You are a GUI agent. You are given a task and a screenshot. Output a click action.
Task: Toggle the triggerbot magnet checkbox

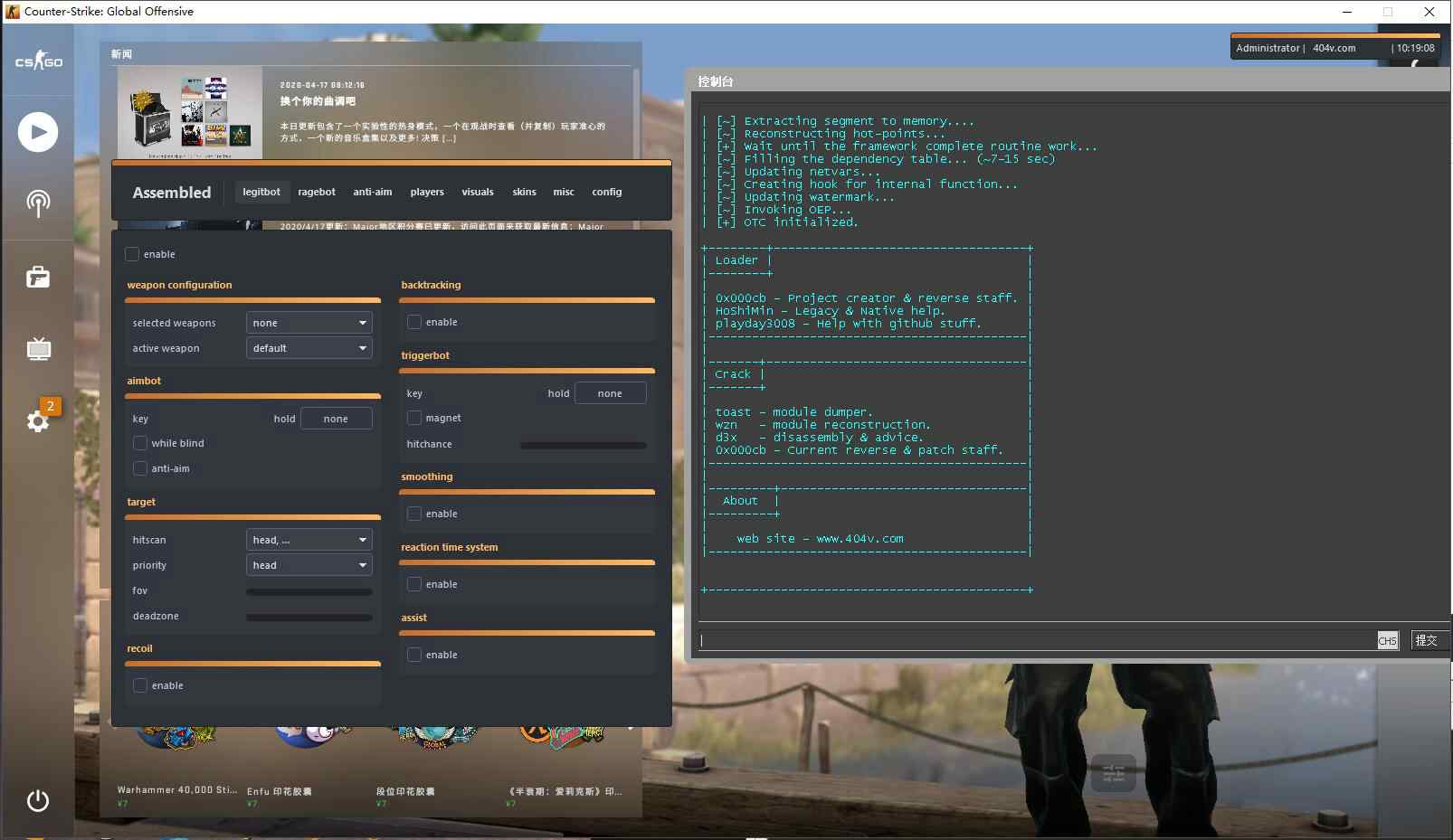[414, 418]
